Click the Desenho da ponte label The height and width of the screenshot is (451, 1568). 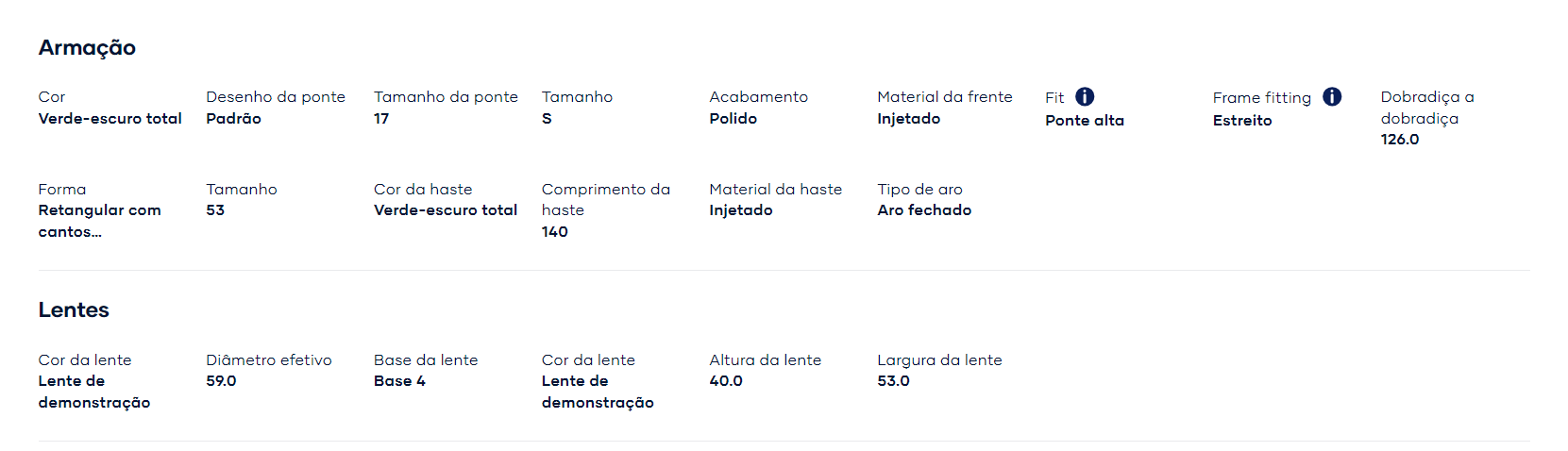(276, 97)
